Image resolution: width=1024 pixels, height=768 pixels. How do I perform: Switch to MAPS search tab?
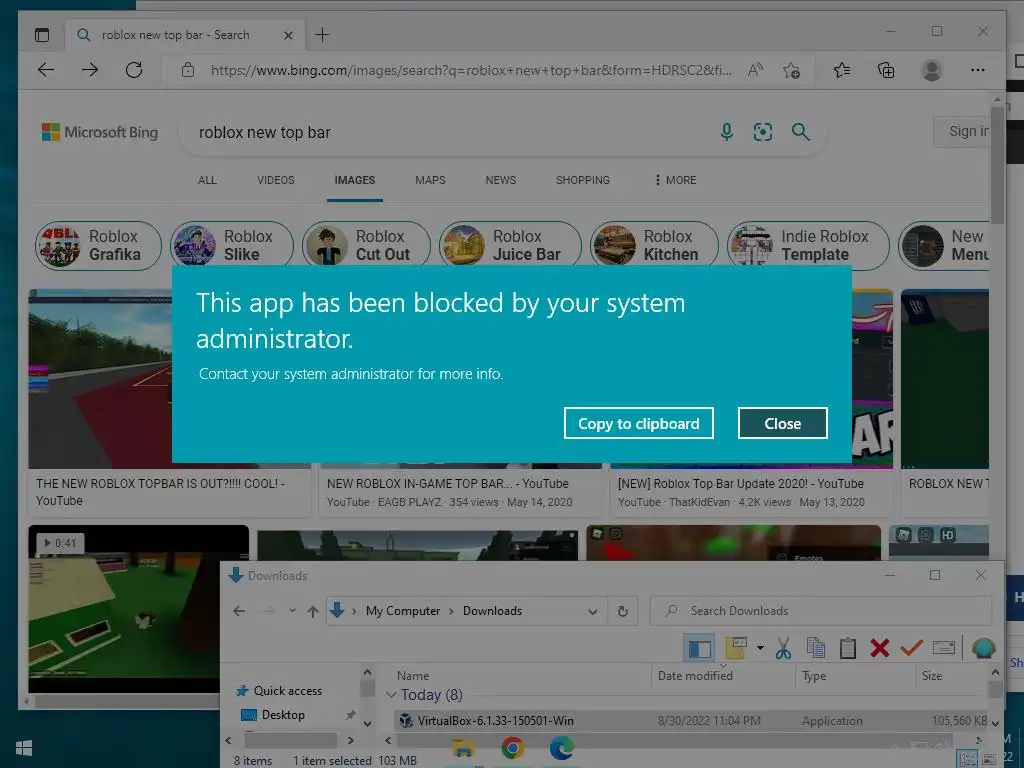pyautogui.click(x=430, y=180)
